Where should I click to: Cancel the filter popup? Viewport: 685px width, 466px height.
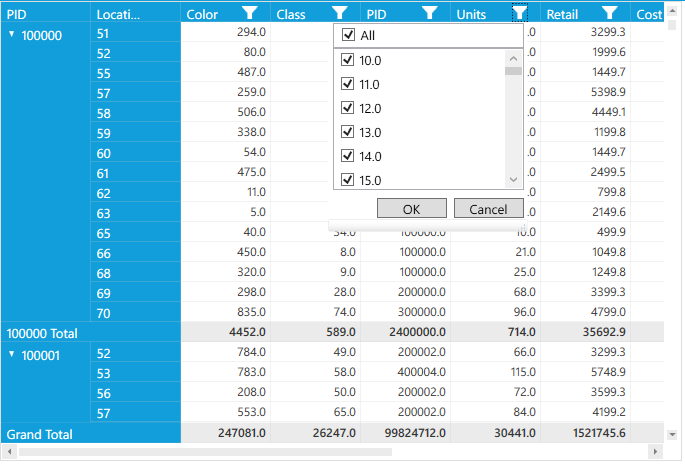coord(488,209)
